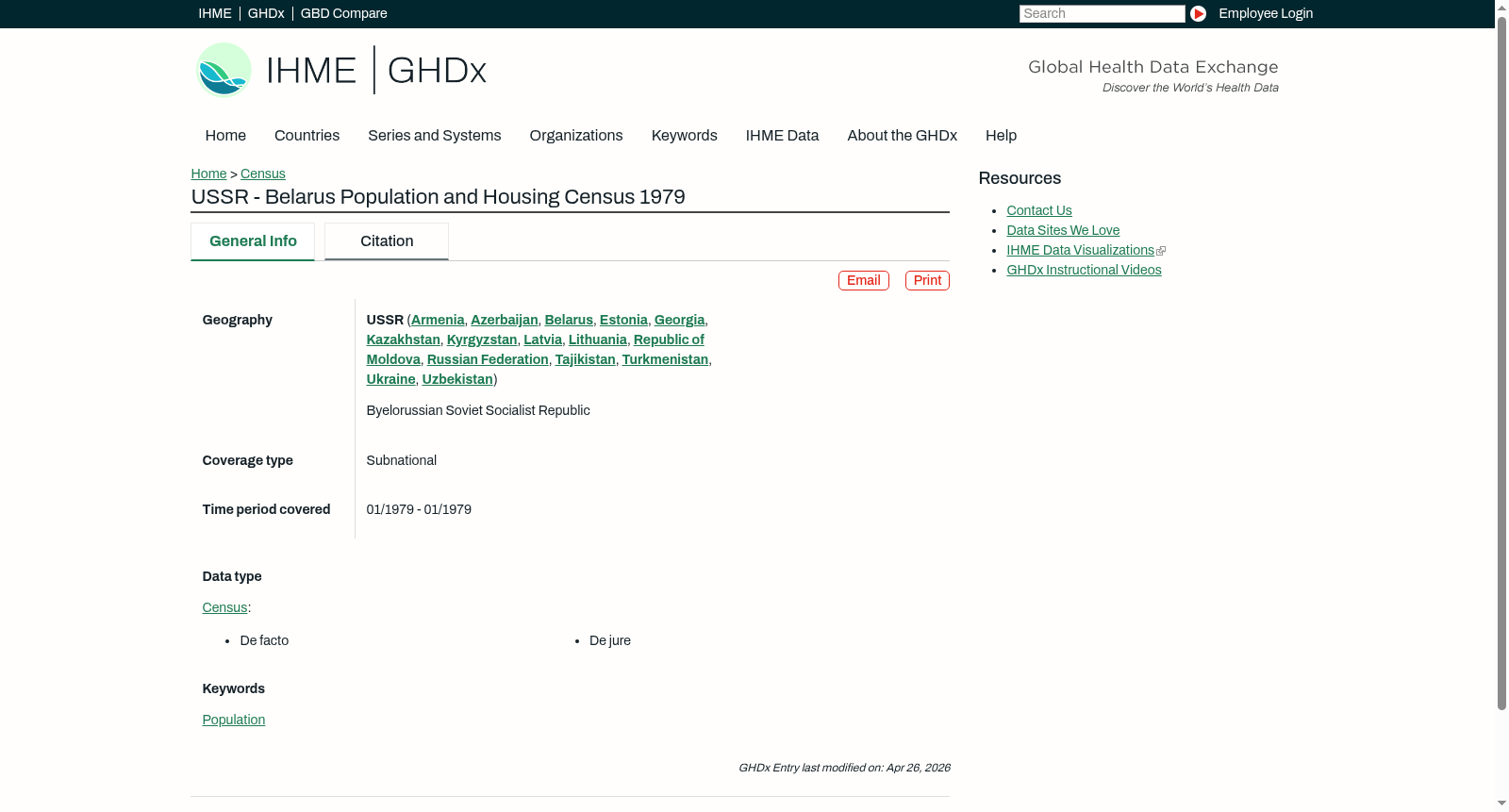Open the Latvia geography link
The height and width of the screenshot is (812, 1509).
click(542, 340)
